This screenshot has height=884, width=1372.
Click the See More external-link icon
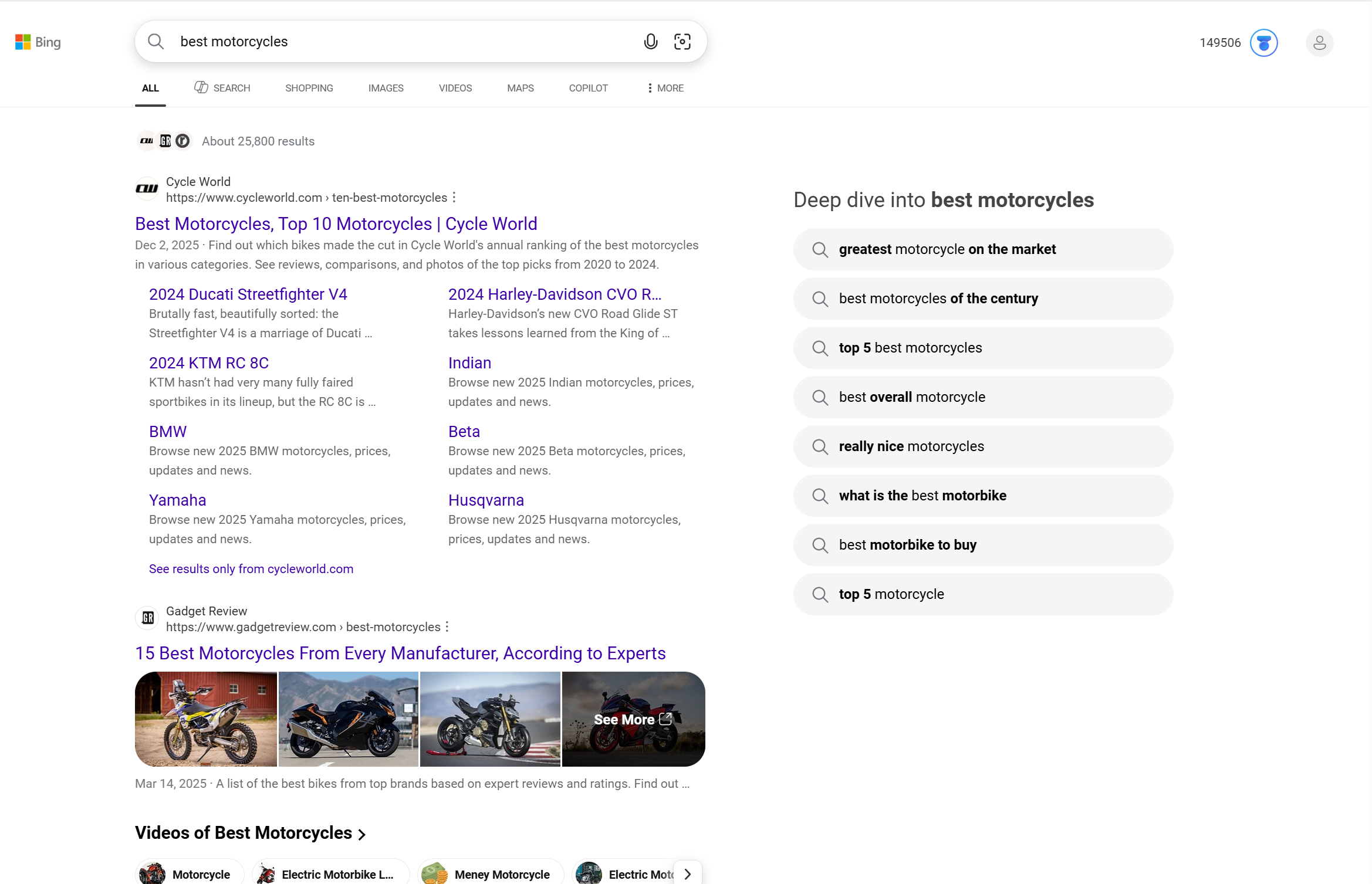(x=667, y=719)
